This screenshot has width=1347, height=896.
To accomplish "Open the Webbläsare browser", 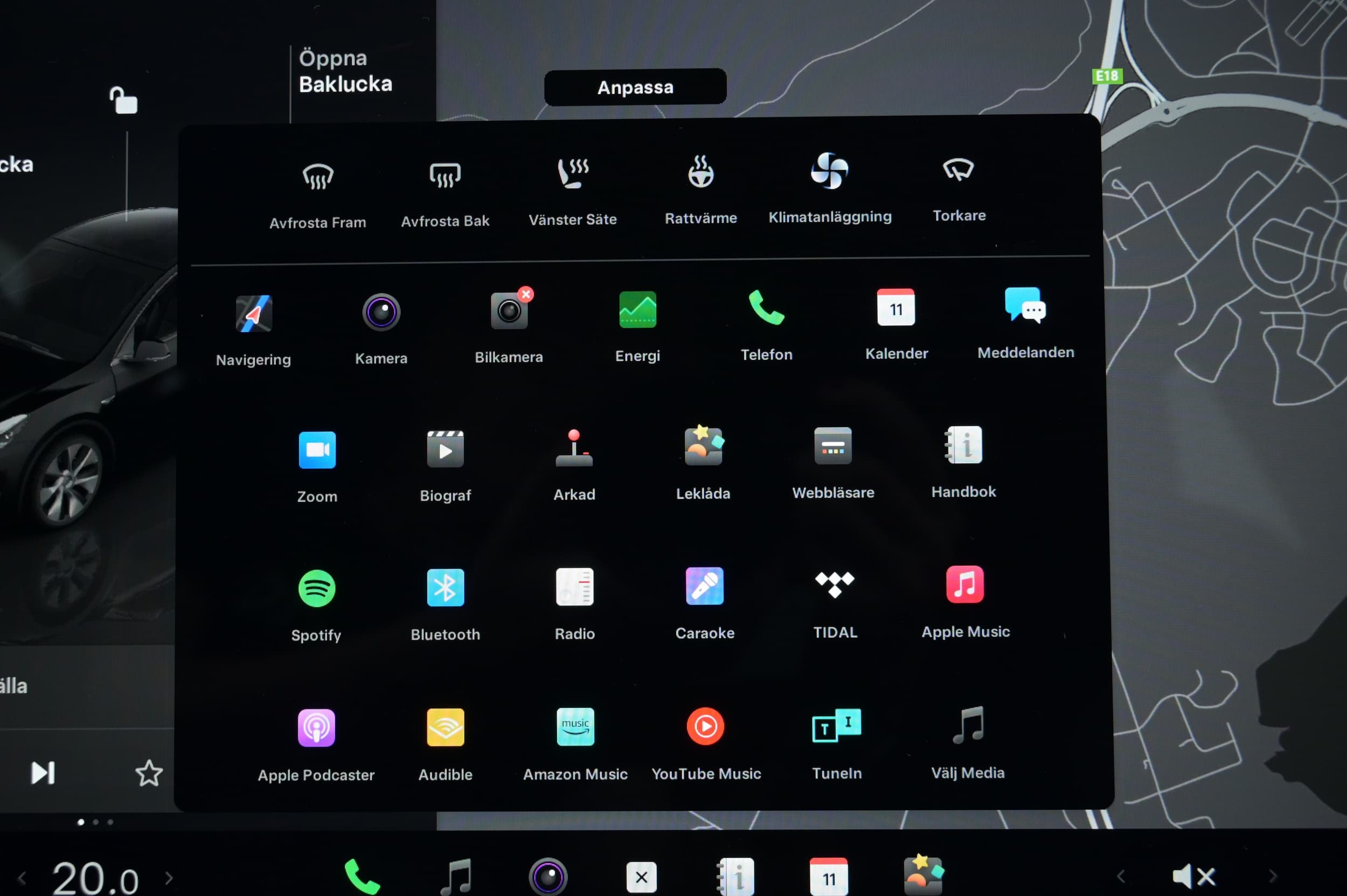I will pos(832,446).
